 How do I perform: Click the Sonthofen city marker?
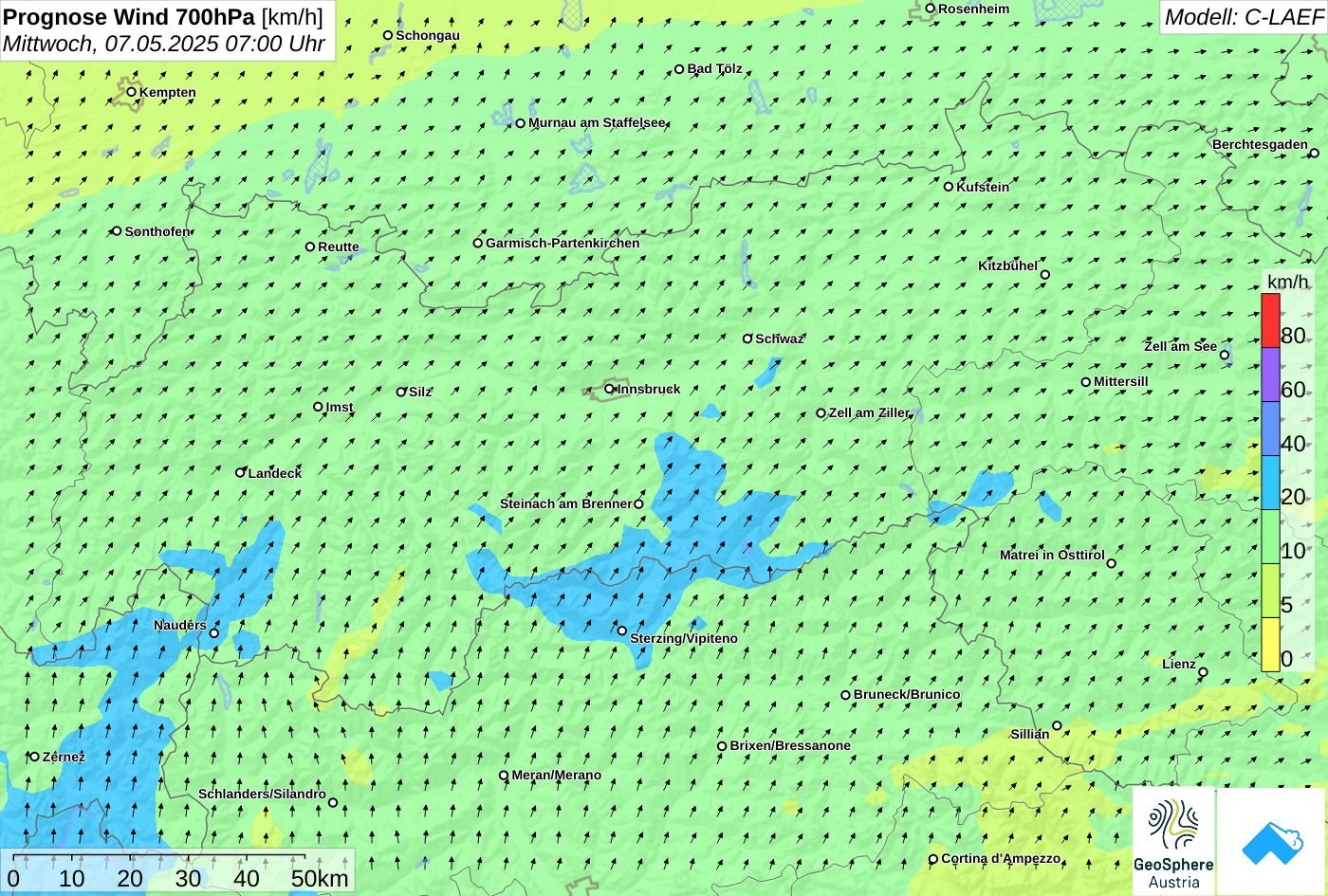[117, 230]
